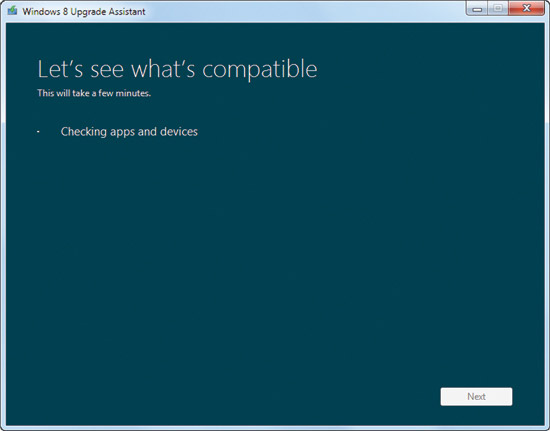Click 'This will take a few minutes.' text
The width and height of the screenshot is (550, 431).
pos(94,93)
